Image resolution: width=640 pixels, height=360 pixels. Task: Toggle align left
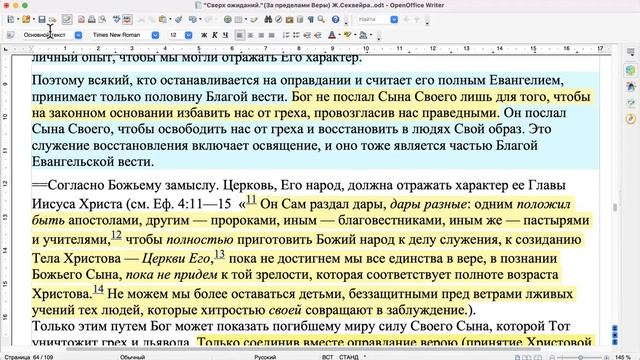[240, 35]
